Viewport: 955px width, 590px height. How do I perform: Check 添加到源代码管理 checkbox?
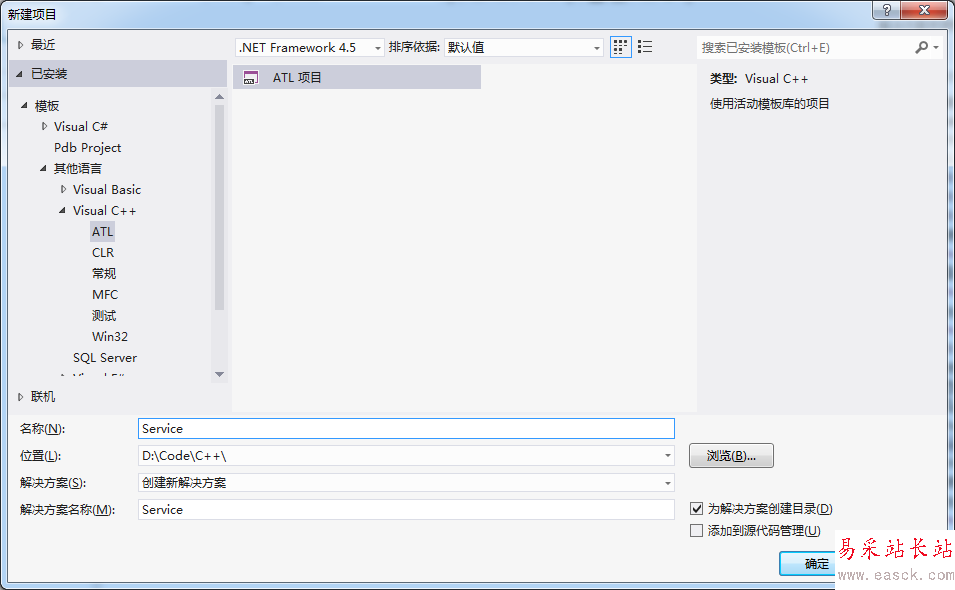(x=696, y=530)
